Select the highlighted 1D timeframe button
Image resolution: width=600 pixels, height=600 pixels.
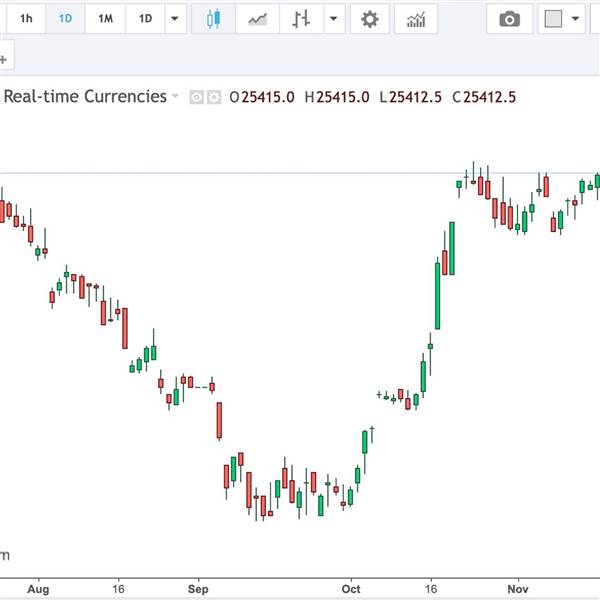[65, 18]
